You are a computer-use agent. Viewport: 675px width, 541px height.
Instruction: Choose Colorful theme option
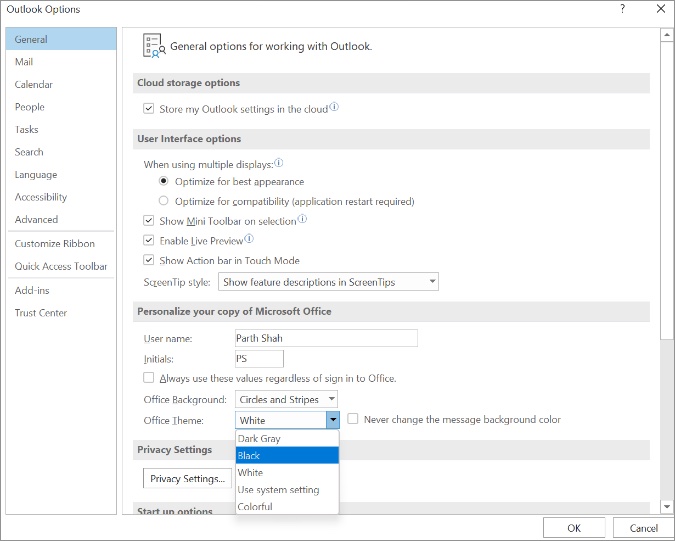pos(287,506)
